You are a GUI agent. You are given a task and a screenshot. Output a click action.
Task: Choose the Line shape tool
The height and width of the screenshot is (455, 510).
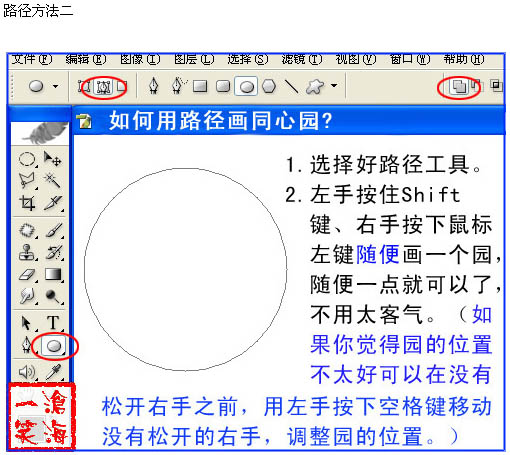291,86
